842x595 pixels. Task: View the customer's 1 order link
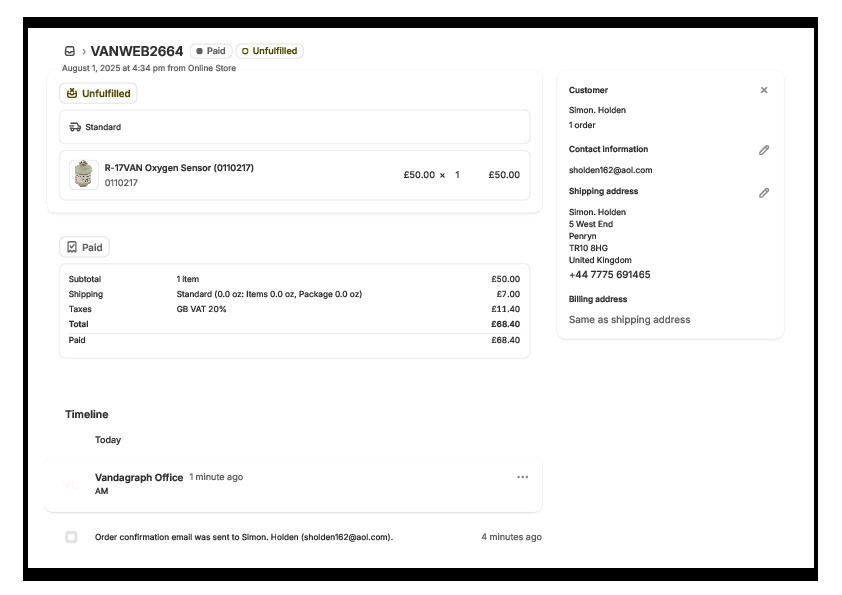click(584, 125)
